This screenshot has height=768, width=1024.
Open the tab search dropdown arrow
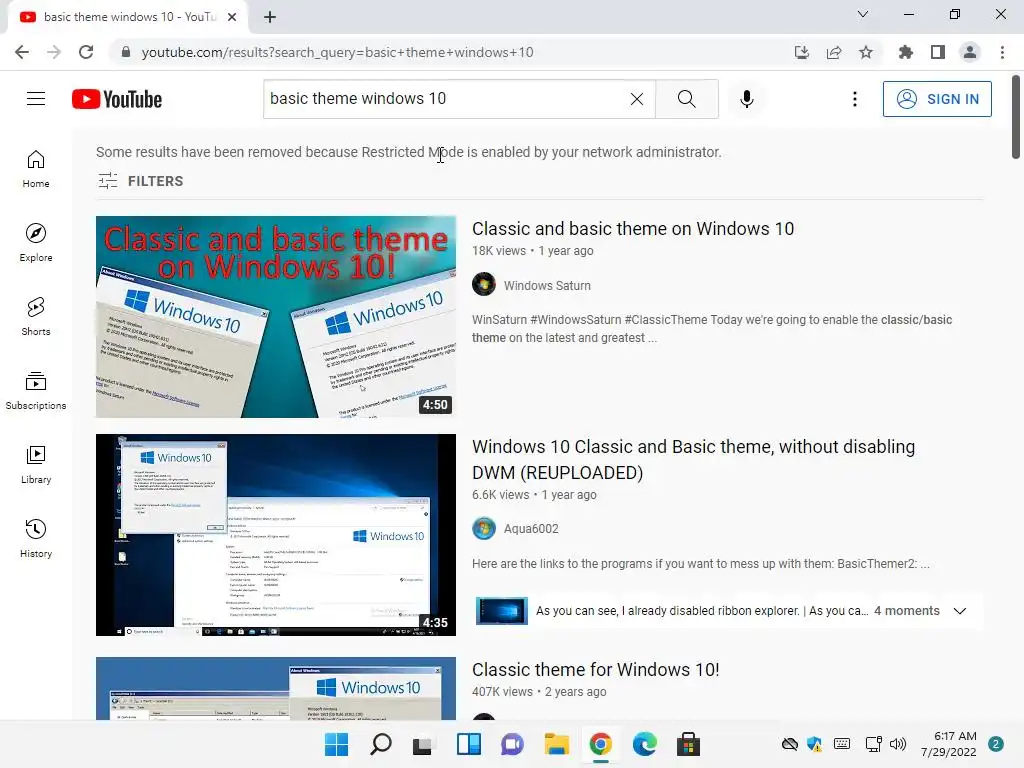click(863, 14)
